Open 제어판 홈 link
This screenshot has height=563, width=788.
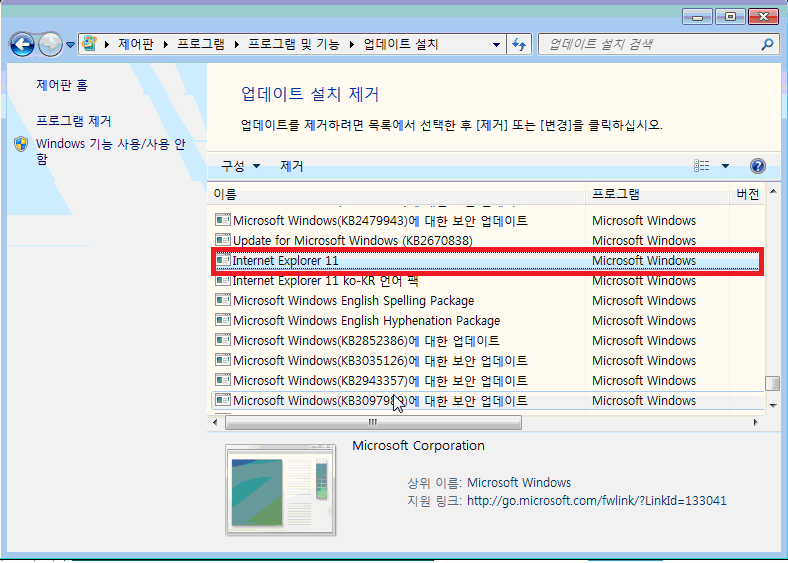[x=62, y=85]
